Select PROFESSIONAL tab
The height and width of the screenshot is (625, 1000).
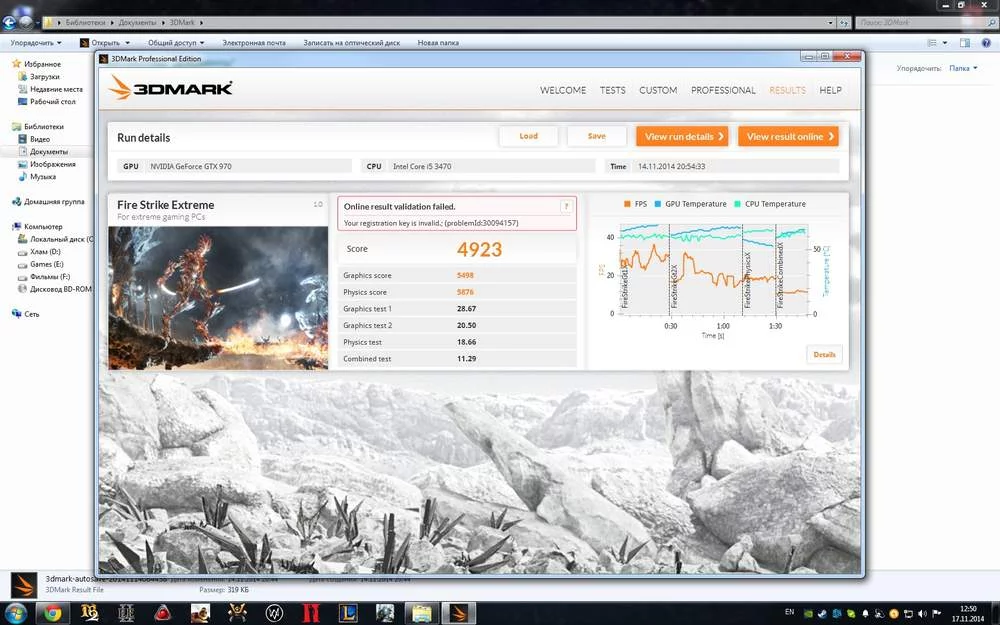point(723,90)
